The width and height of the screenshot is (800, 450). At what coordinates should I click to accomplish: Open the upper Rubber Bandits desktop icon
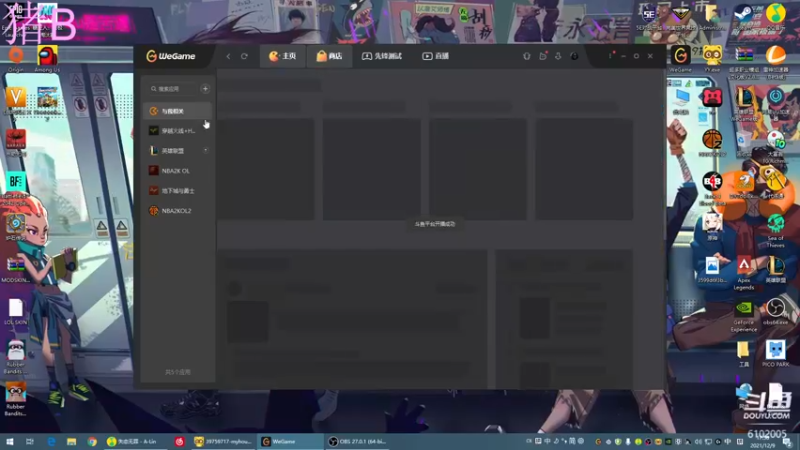(16, 356)
